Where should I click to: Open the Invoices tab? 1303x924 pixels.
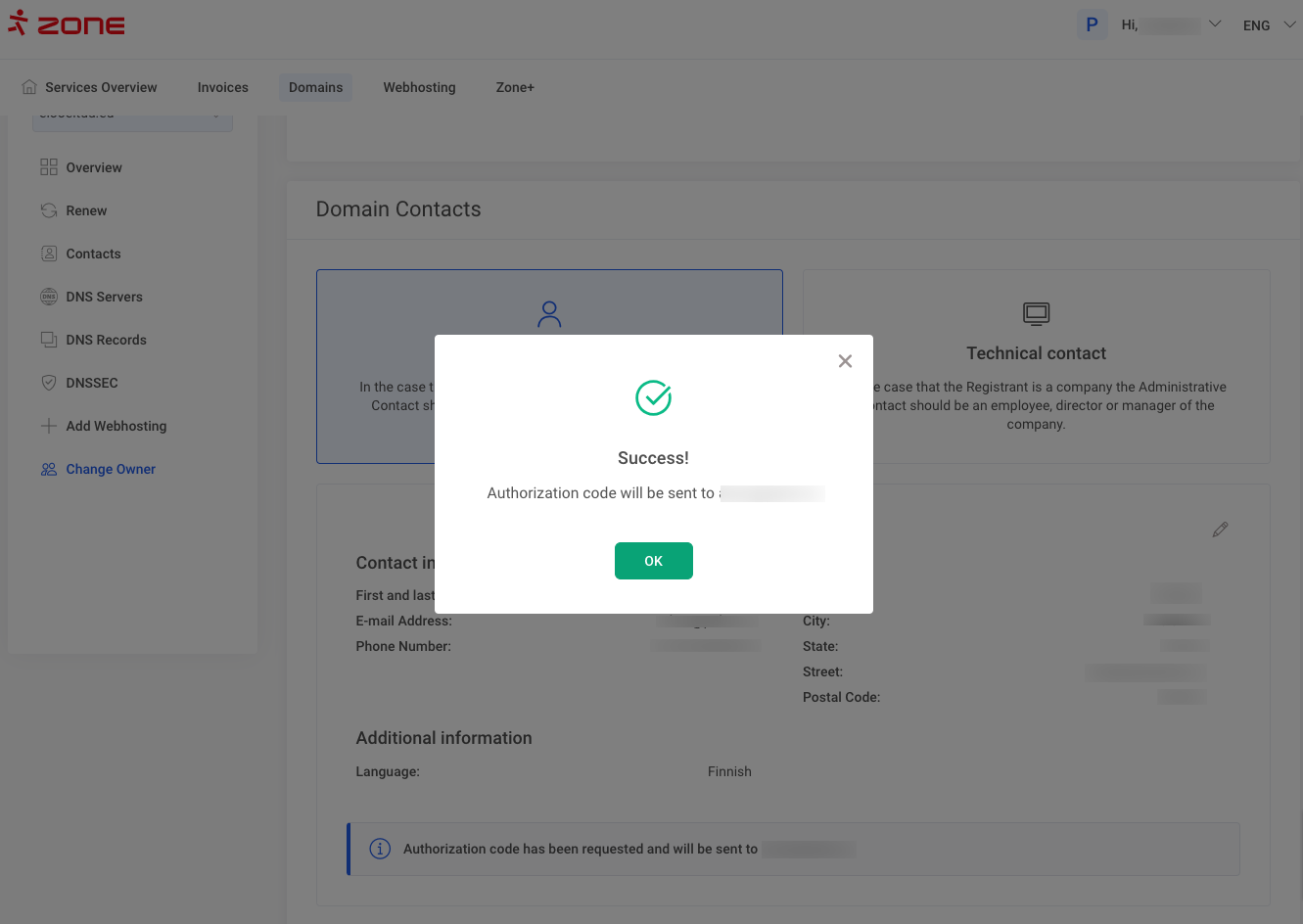click(x=222, y=87)
